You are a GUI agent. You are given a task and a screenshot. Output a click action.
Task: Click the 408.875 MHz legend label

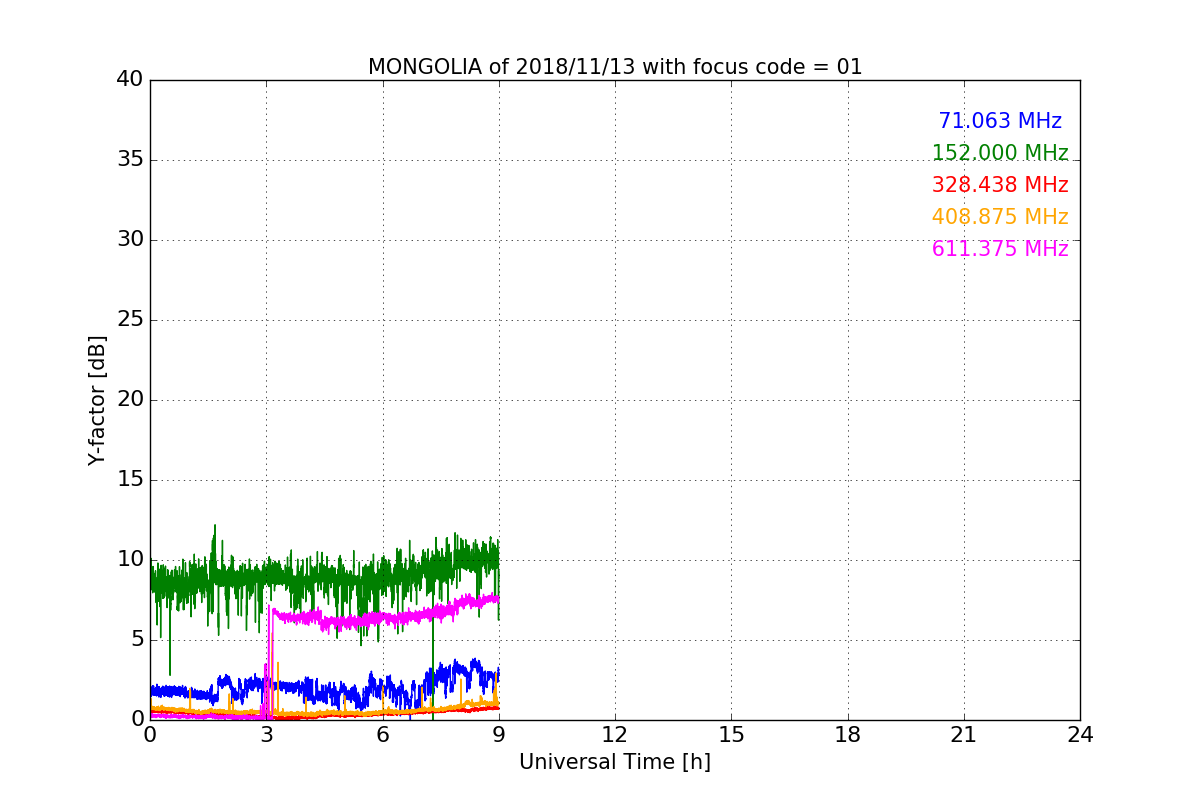click(1000, 217)
